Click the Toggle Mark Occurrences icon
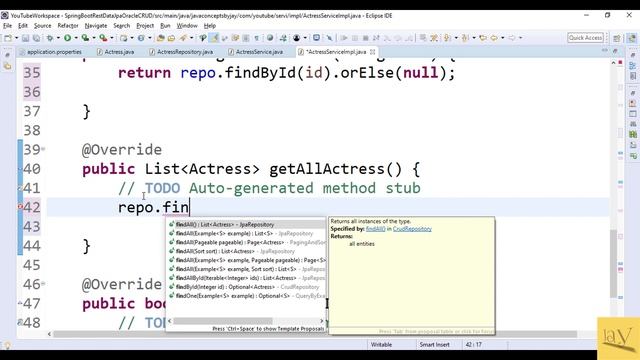640x360 pixels. [x=214, y=38]
